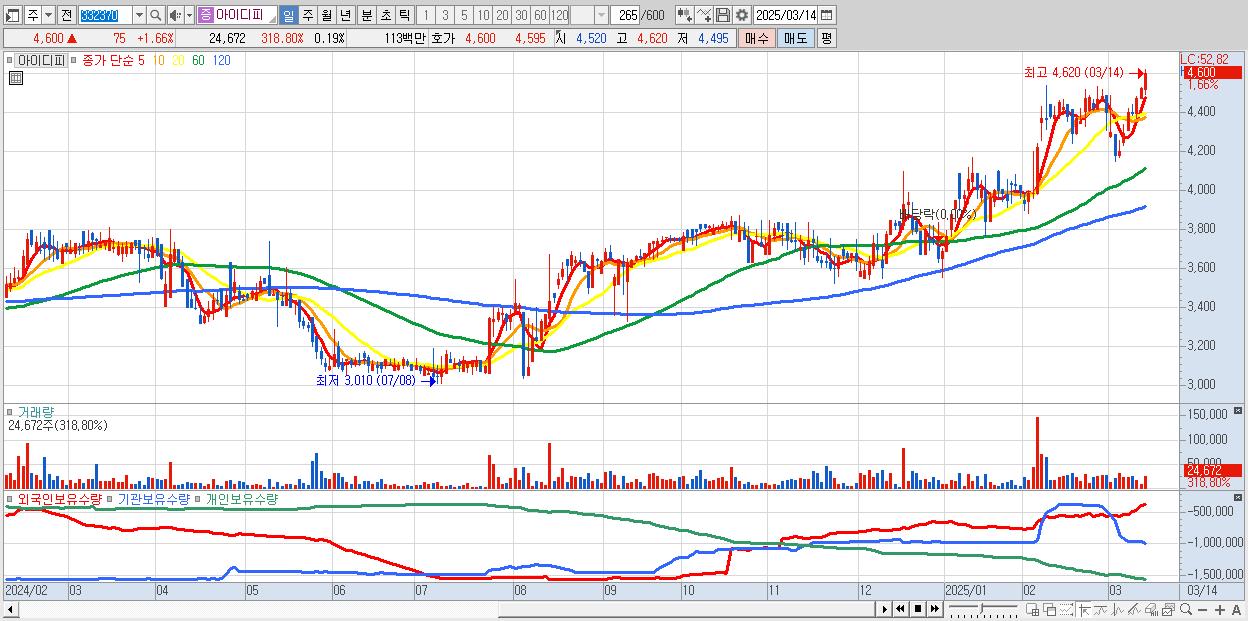This screenshot has height=621, width=1248.
Task: Choose the 30 interval button
Action: tap(521, 15)
